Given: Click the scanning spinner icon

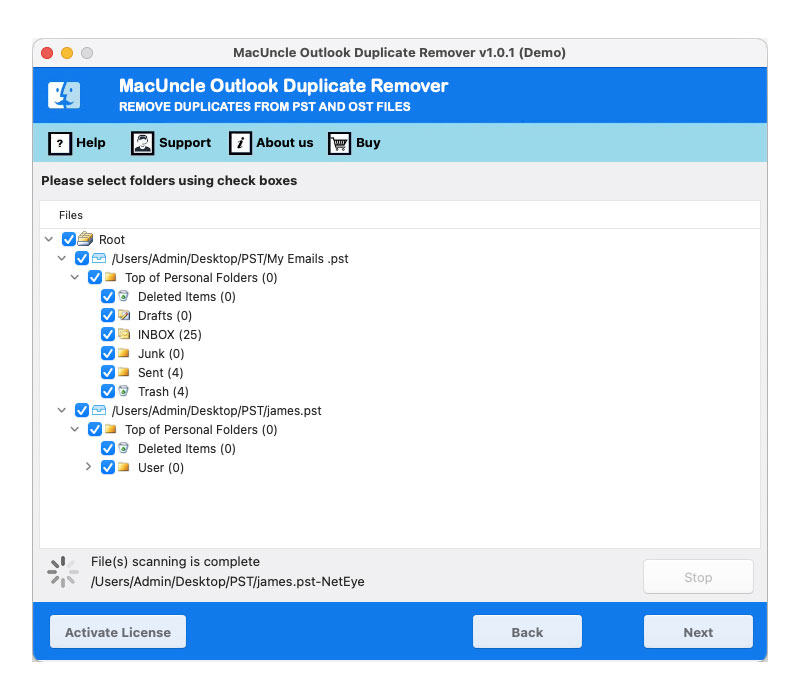Looking at the screenshot, I should 63,571.
